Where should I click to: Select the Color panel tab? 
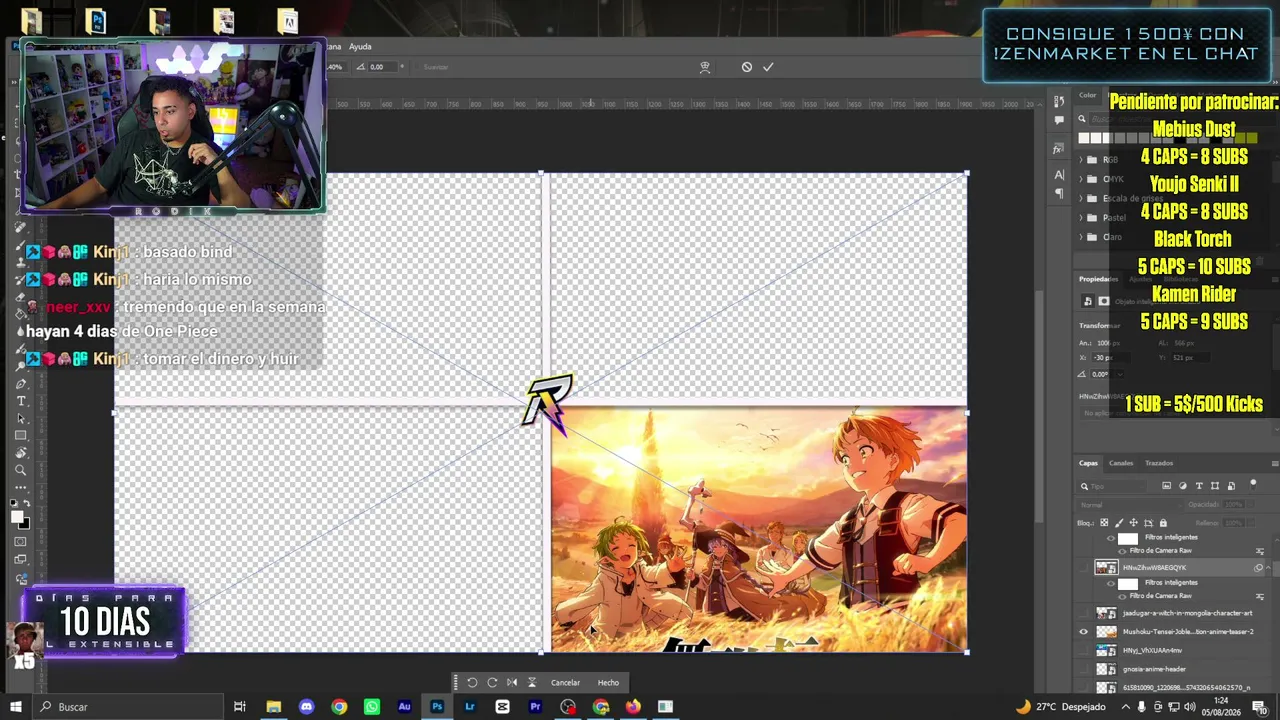click(x=1087, y=95)
